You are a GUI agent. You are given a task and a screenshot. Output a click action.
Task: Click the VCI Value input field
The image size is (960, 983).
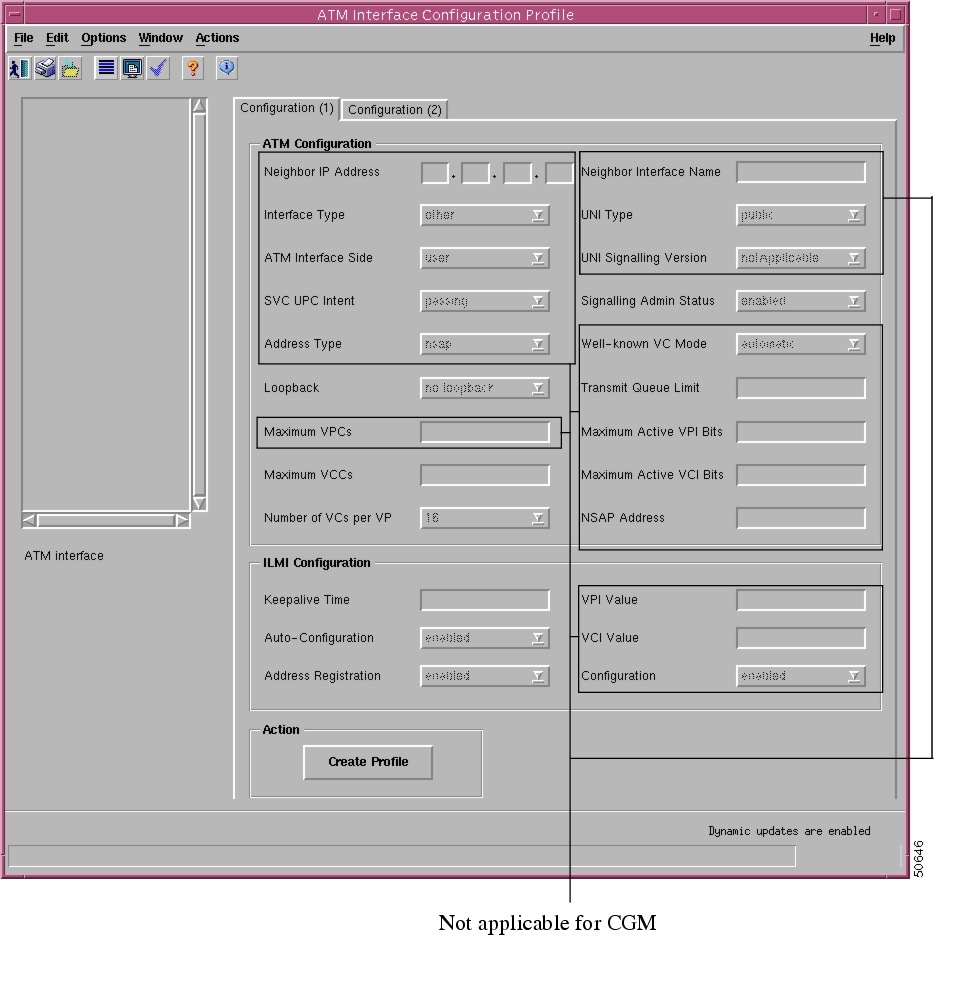point(801,638)
